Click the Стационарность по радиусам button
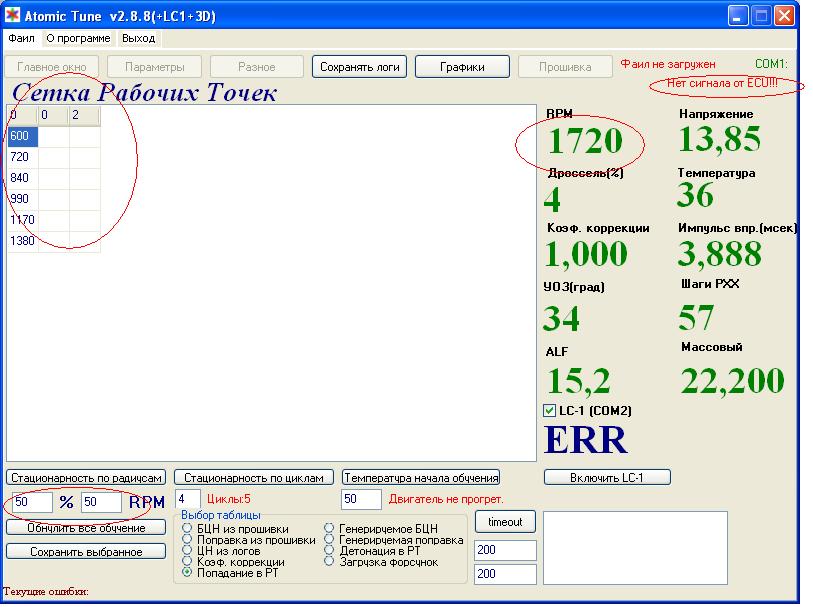 coord(85,478)
